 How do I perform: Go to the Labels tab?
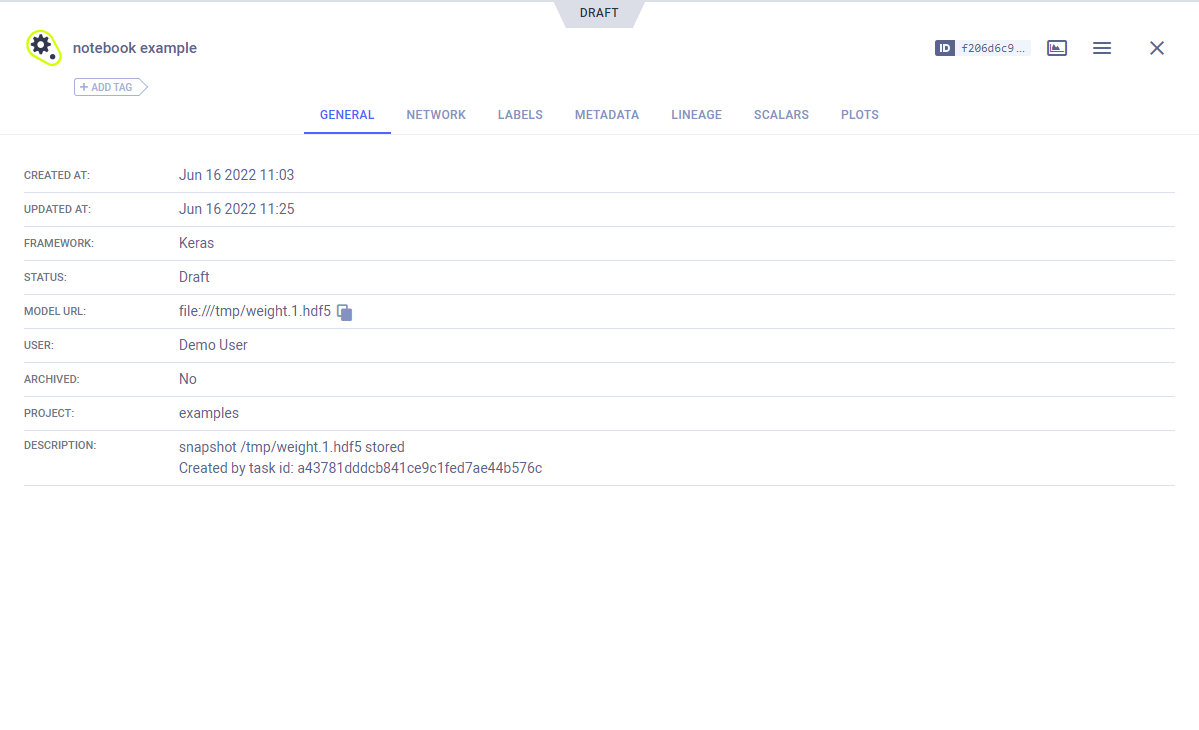pos(520,115)
